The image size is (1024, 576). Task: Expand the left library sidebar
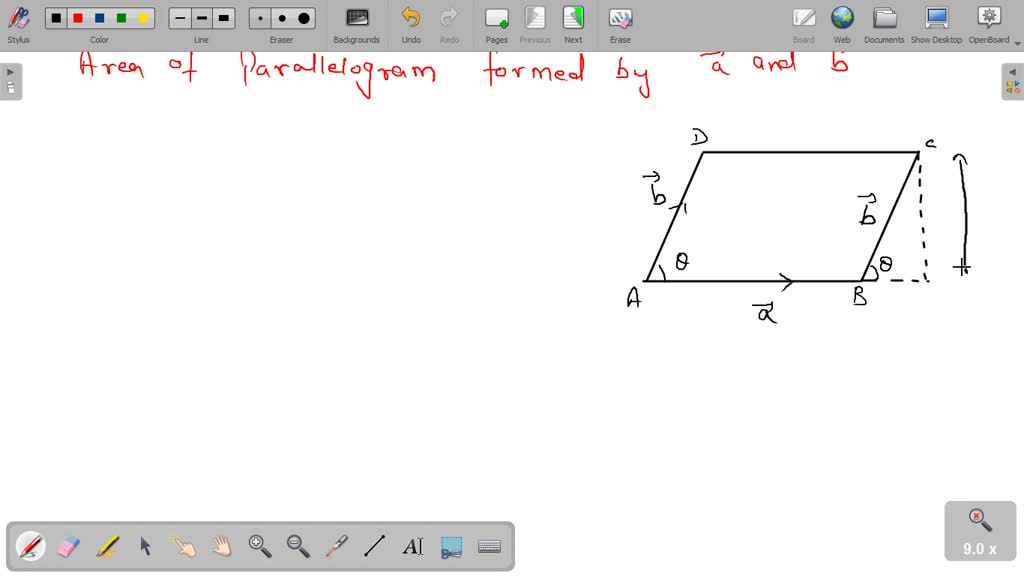[x=10, y=70]
